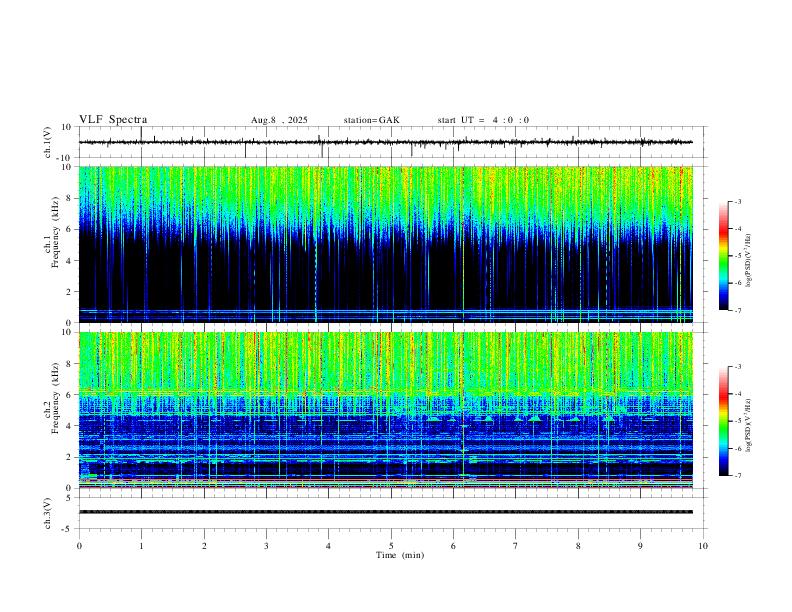Viewport: 792px width, 612px height.
Task: Click time axis tick label "0"
Action: tap(79, 546)
